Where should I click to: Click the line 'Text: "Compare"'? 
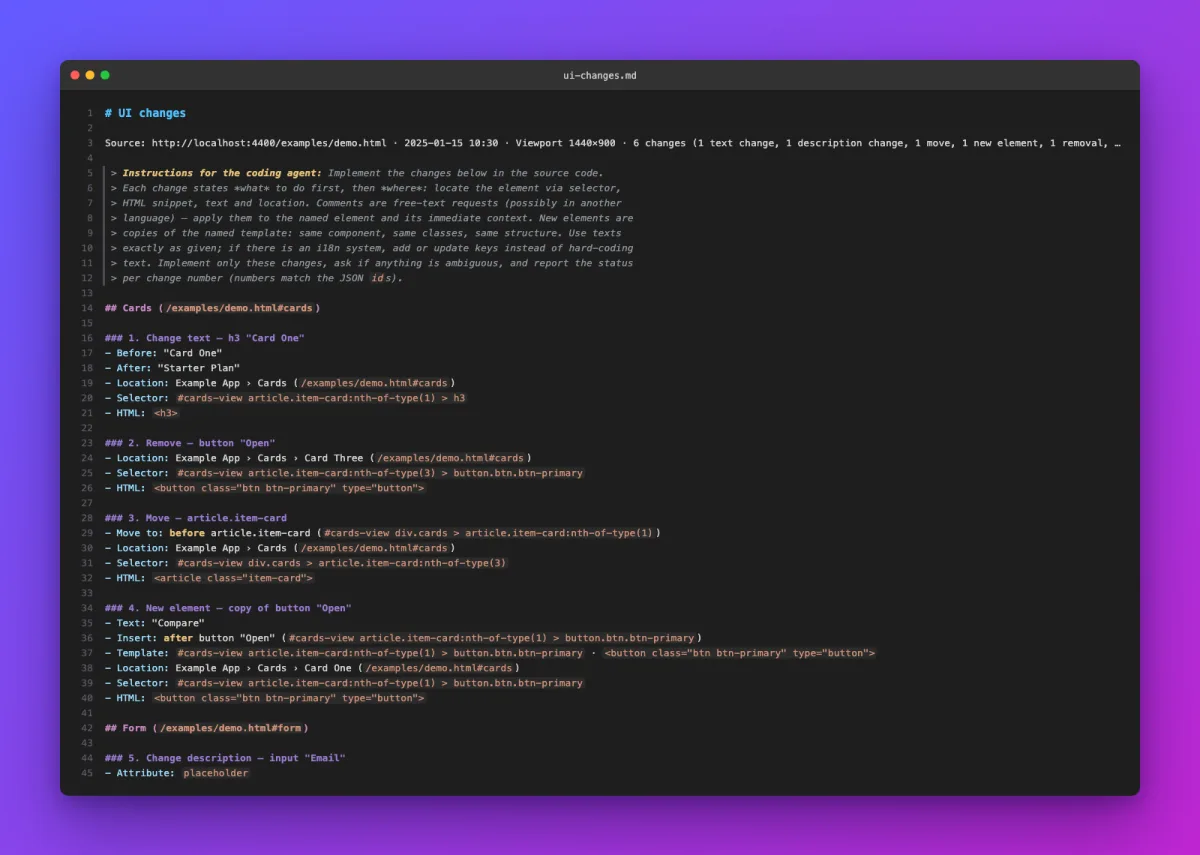155,623
